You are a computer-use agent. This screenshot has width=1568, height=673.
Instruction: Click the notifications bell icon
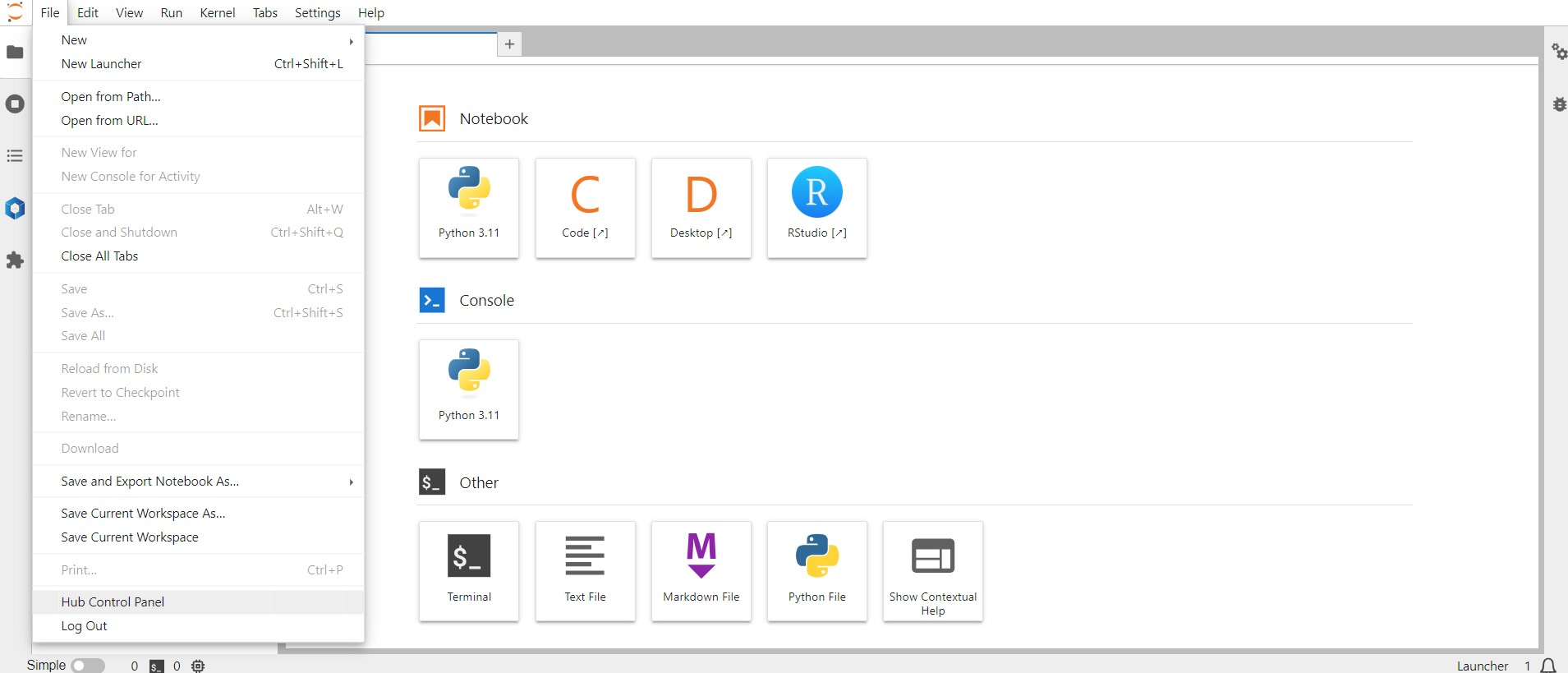pyautogui.click(x=1548, y=666)
